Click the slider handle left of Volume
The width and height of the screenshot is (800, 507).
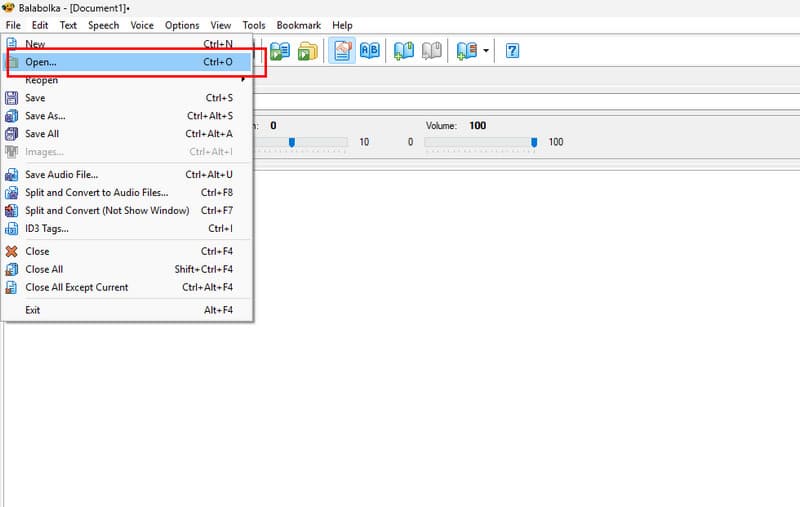pos(292,143)
